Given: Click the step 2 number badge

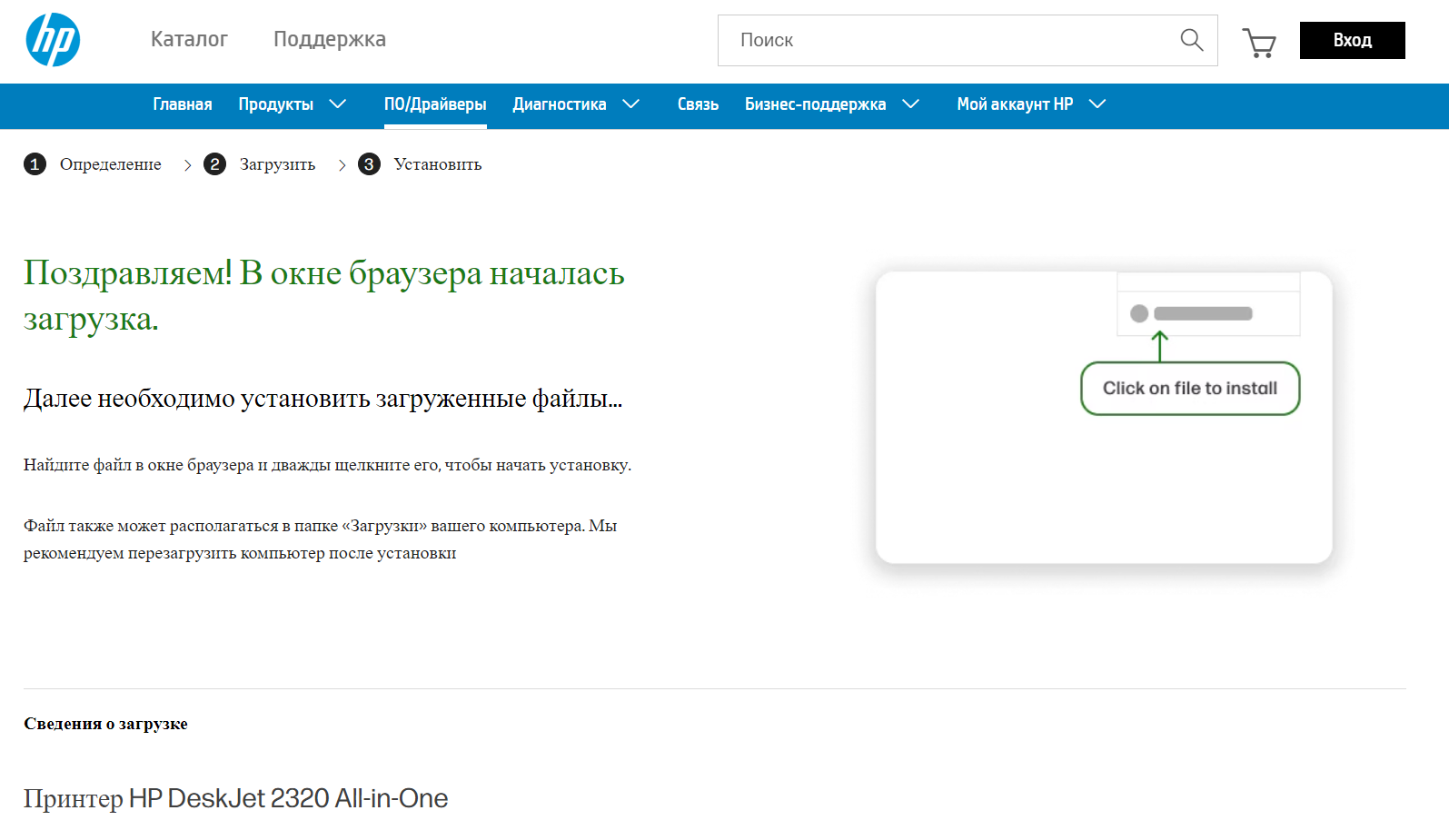Looking at the screenshot, I should pyautogui.click(x=214, y=164).
